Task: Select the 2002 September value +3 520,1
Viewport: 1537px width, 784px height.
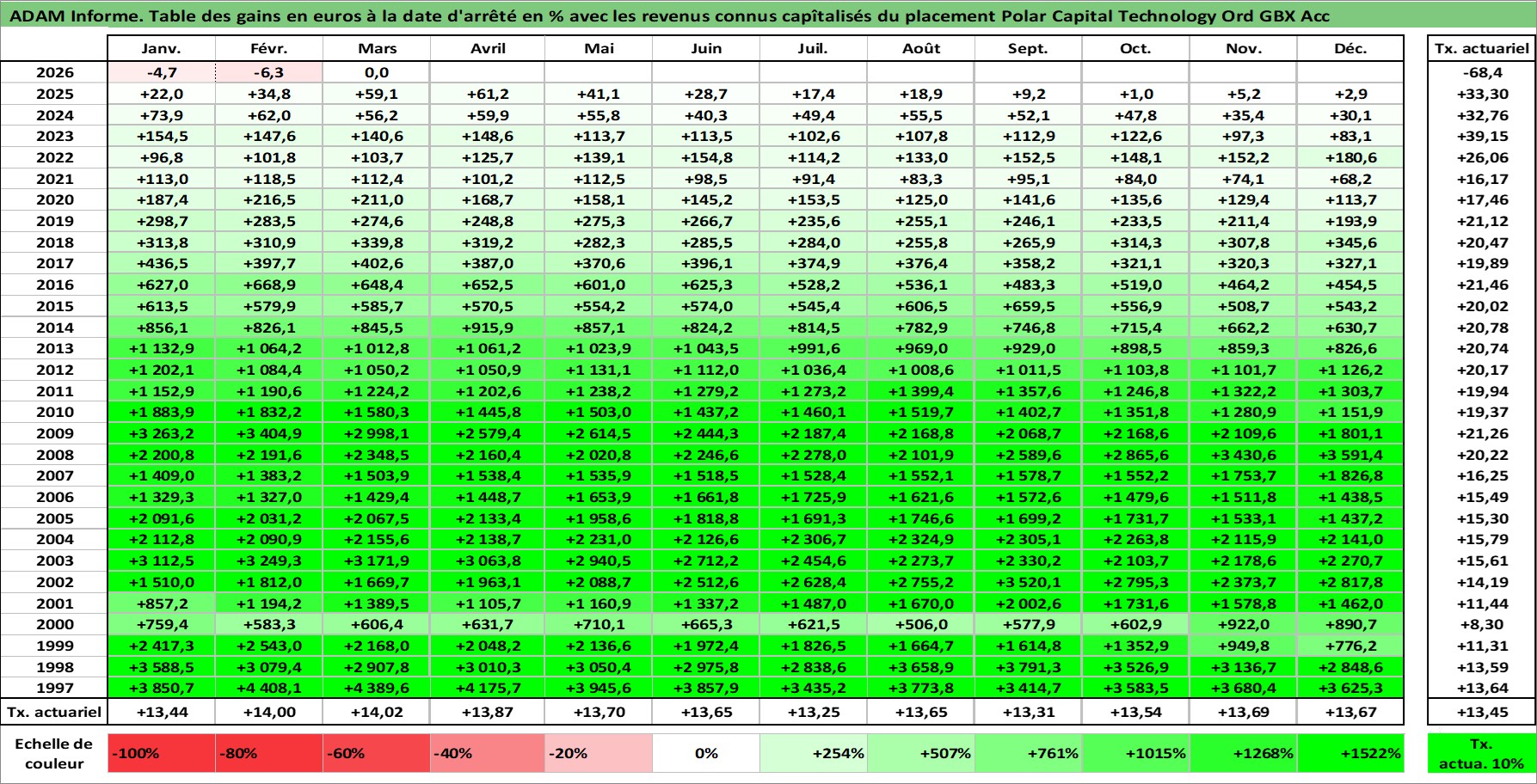Action: (x=1028, y=582)
